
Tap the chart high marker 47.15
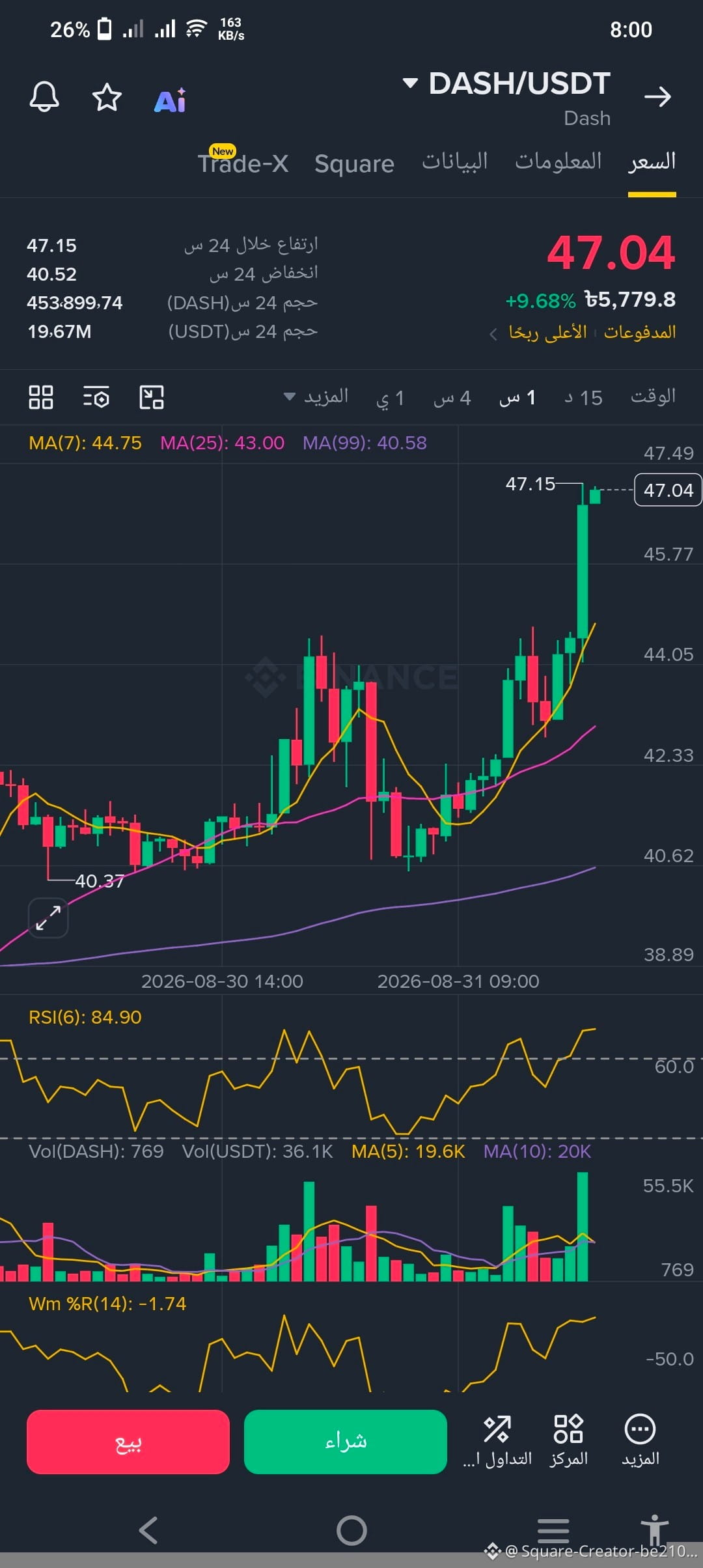click(x=530, y=484)
